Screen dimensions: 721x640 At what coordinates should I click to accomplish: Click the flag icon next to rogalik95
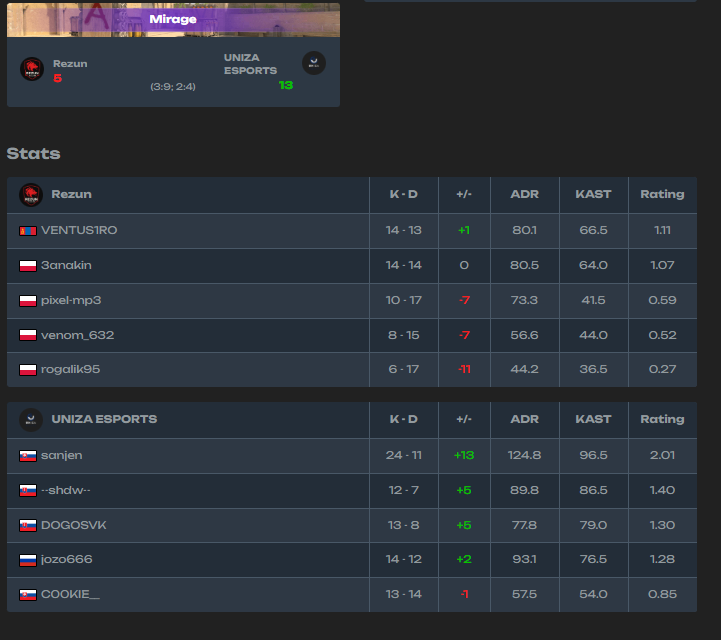(x=28, y=370)
